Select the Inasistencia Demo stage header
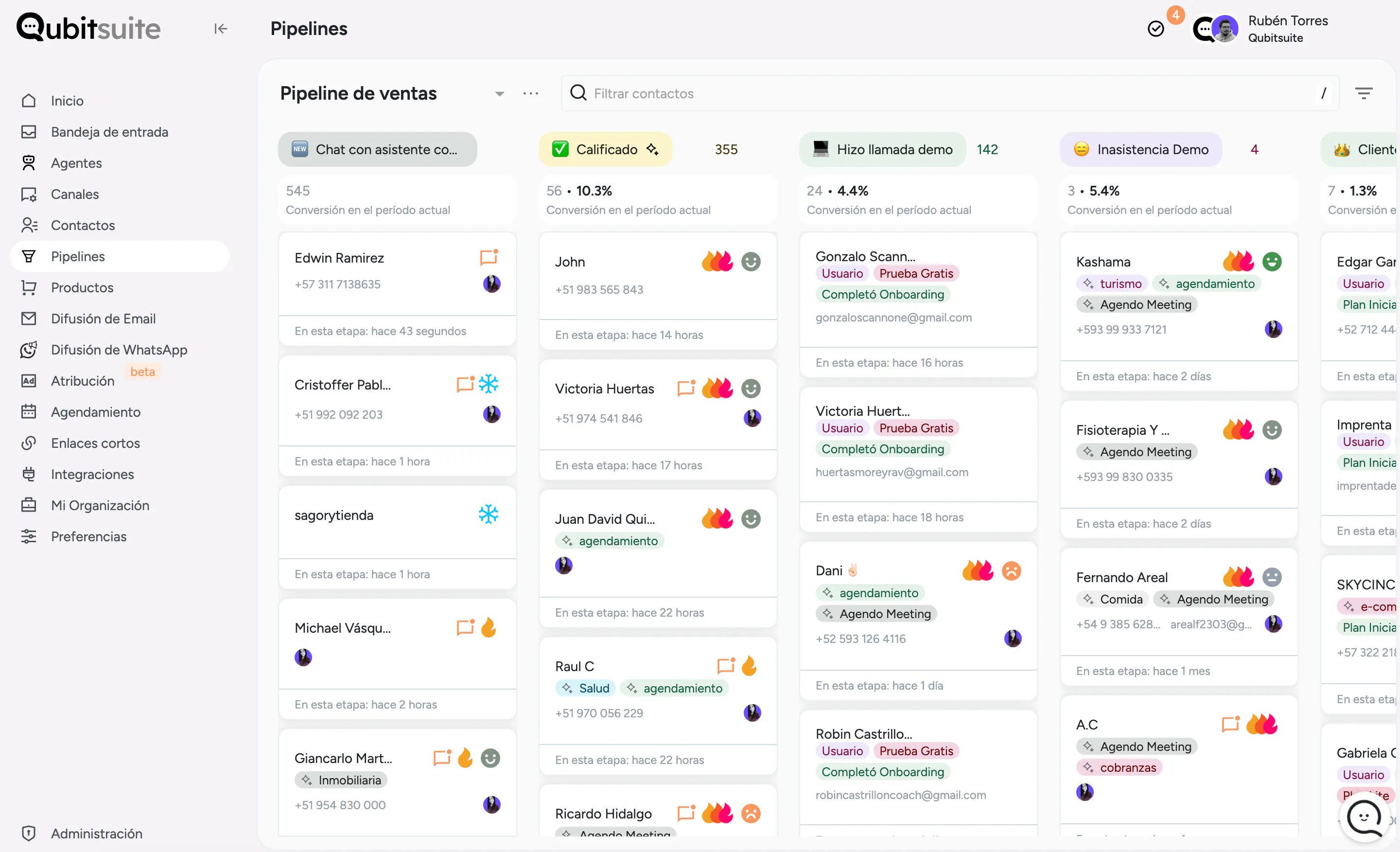The width and height of the screenshot is (1400, 852). tap(1141, 149)
